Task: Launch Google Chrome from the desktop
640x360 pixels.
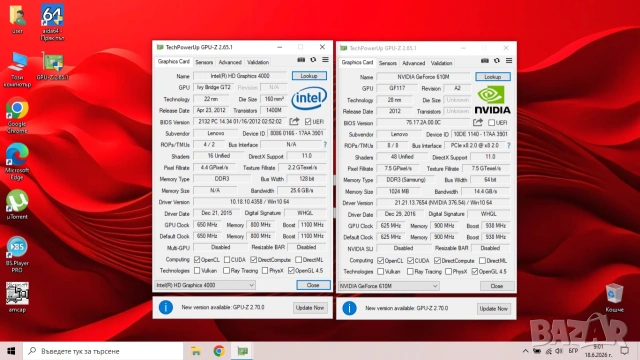Action: [17, 116]
